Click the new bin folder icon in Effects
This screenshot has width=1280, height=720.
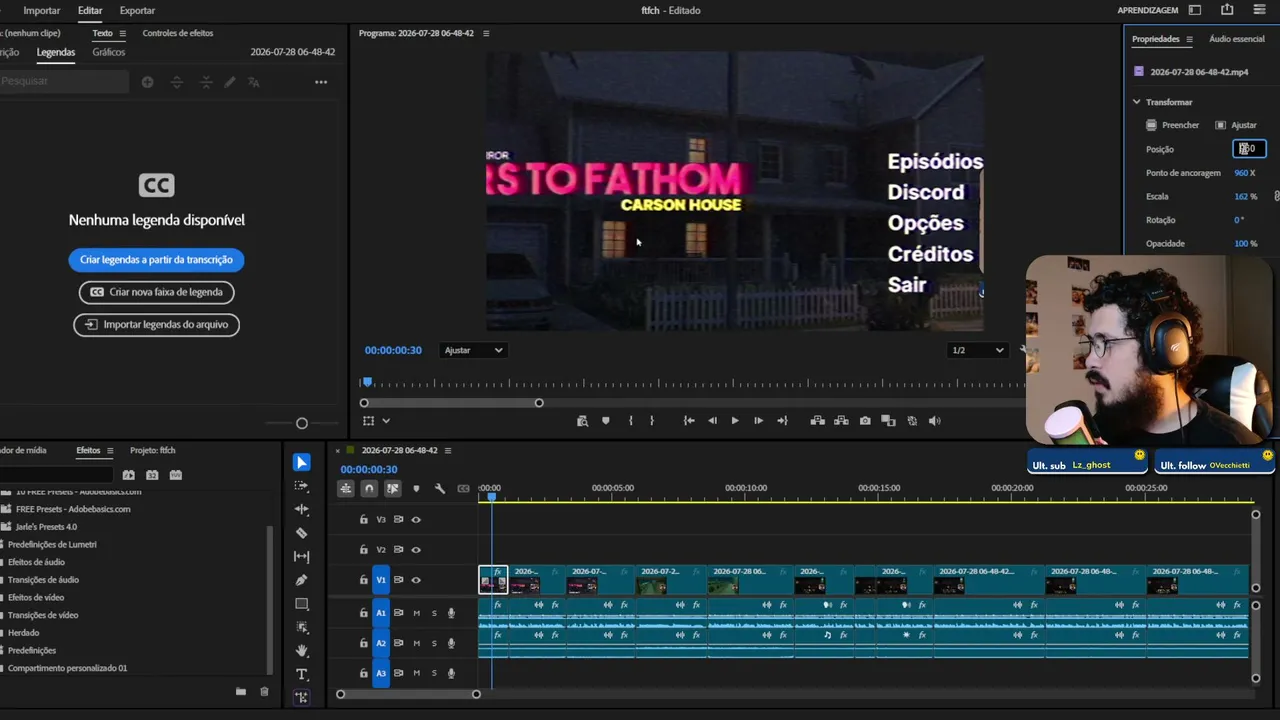pos(240,691)
